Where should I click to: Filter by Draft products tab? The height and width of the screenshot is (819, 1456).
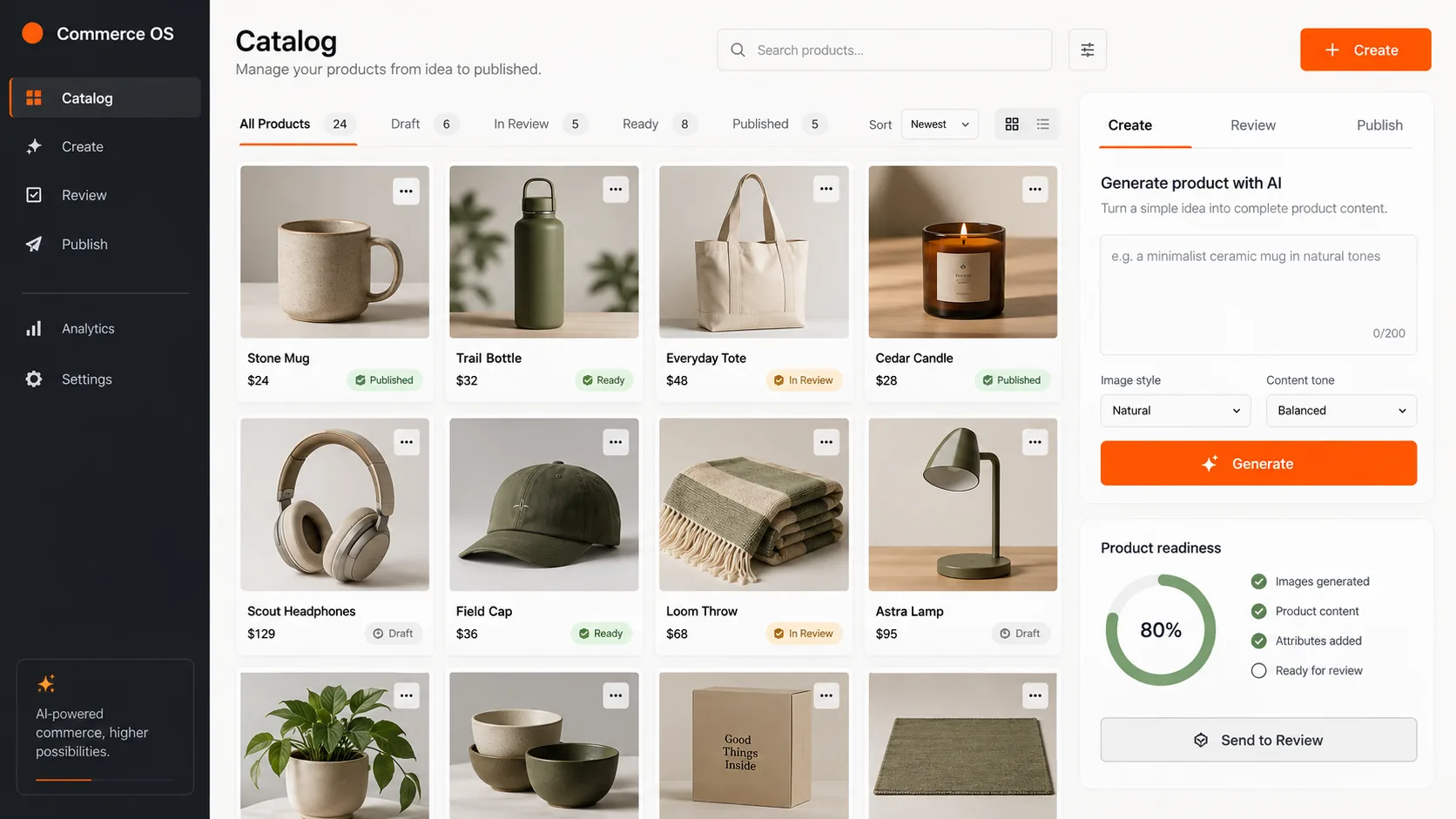click(423, 124)
